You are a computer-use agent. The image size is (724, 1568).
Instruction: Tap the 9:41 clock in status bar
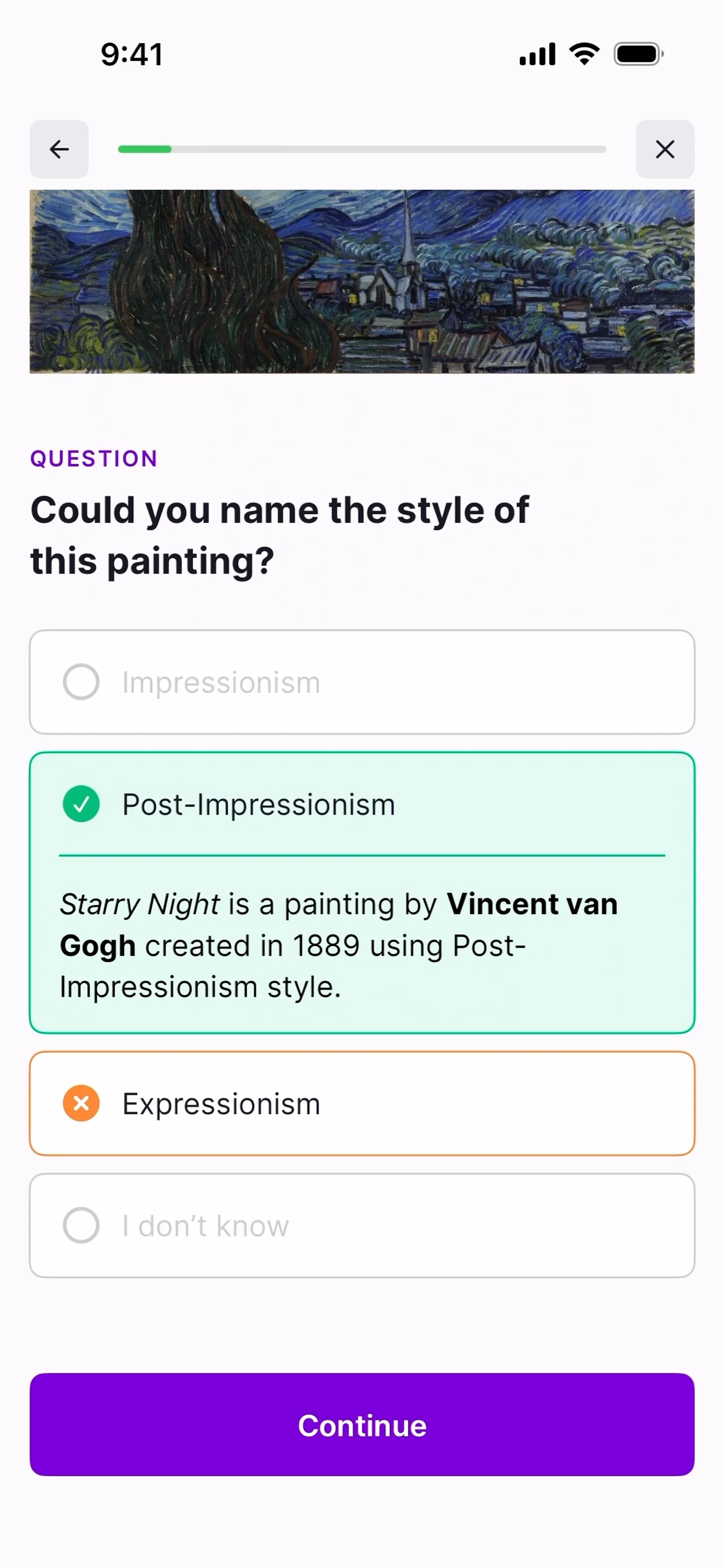[132, 54]
